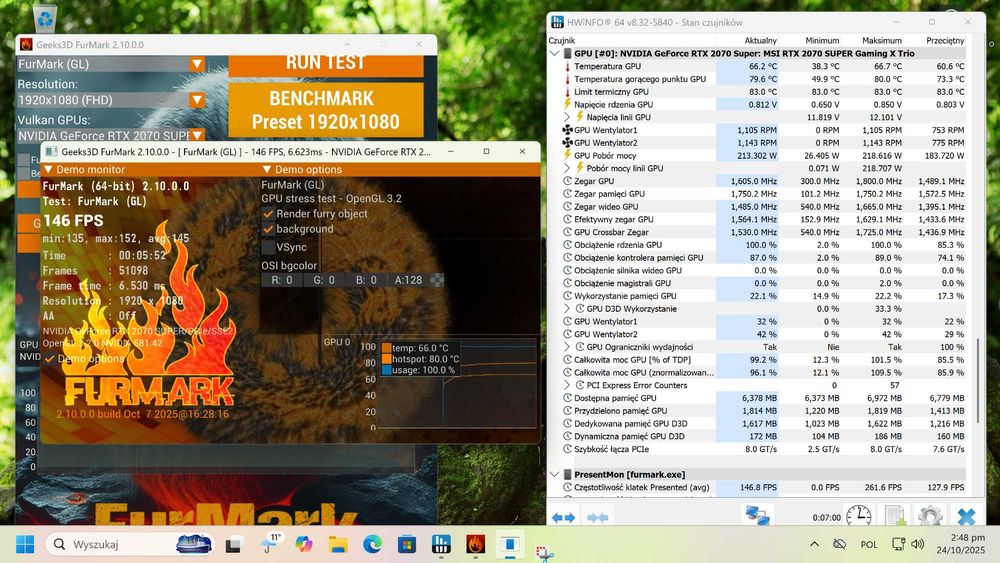The image size is (1000, 563).
Task: Show hidden tray icons chevron
Action: tap(814, 544)
